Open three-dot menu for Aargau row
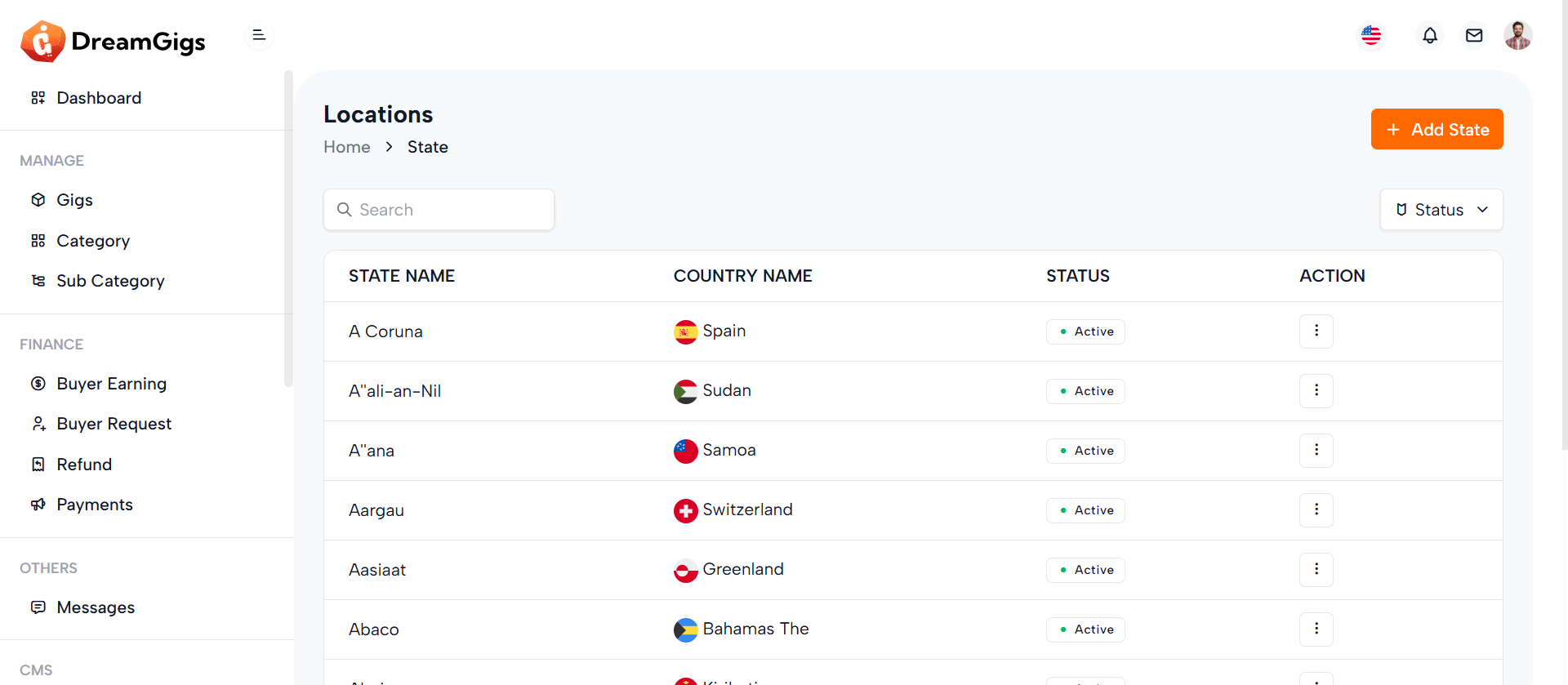 pyautogui.click(x=1316, y=510)
